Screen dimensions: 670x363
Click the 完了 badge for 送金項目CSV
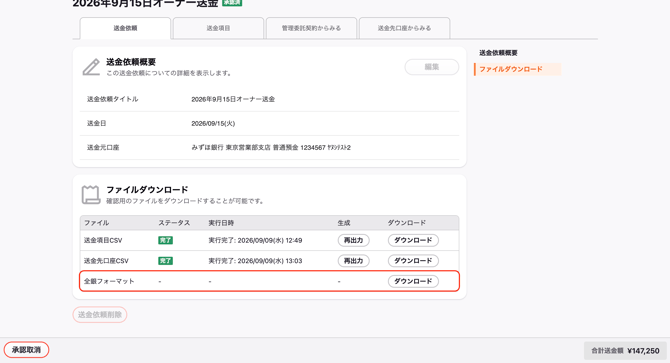pyautogui.click(x=165, y=240)
